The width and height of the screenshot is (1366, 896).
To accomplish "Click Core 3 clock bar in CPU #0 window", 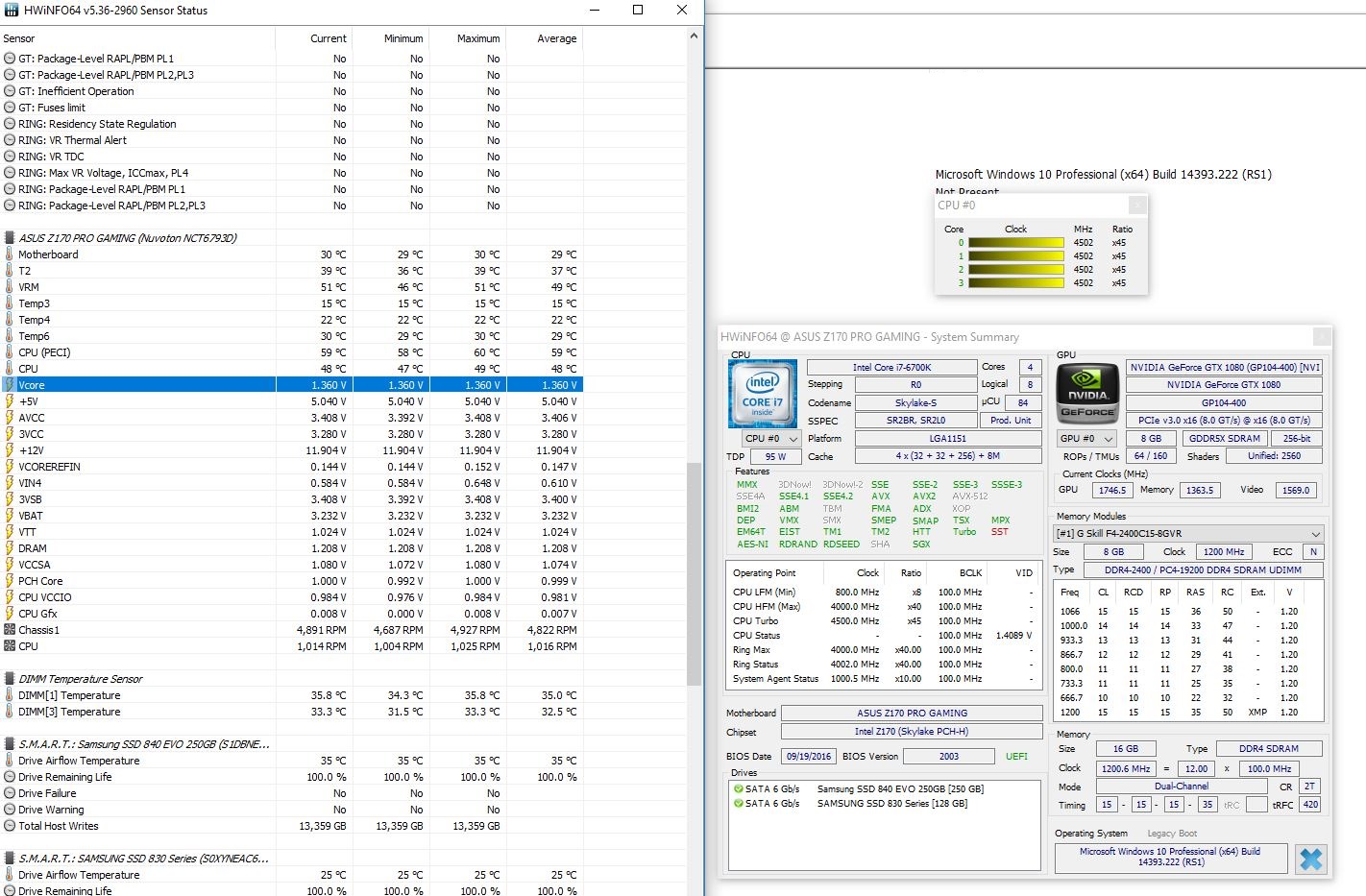I will point(1015,283).
